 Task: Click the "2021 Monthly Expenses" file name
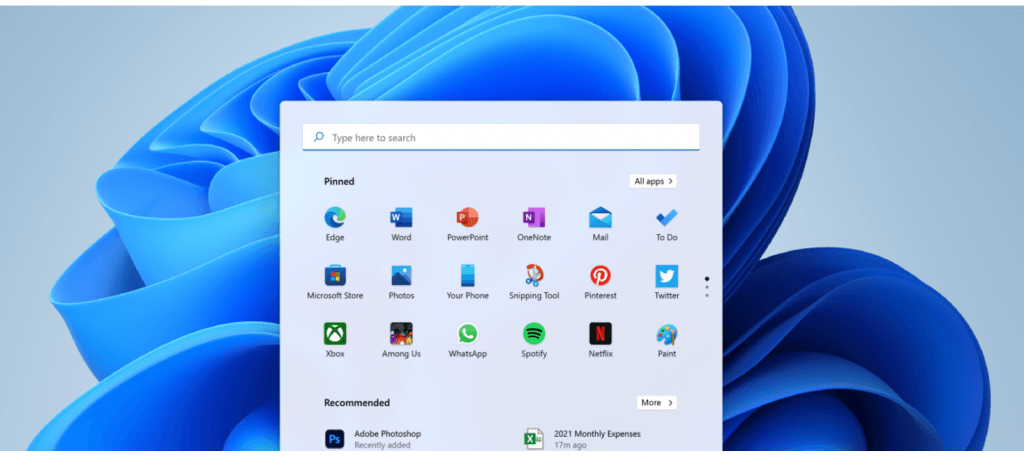pyautogui.click(x=597, y=433)
